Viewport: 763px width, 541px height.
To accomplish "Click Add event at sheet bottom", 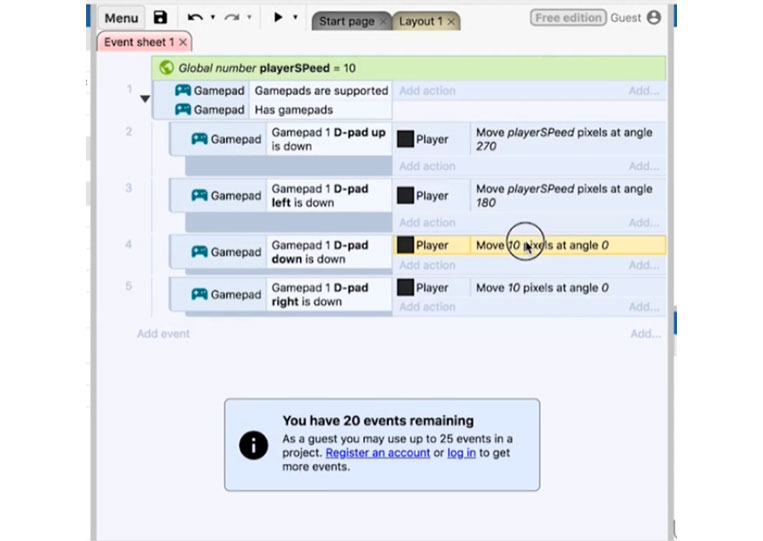I will point(163,334).
